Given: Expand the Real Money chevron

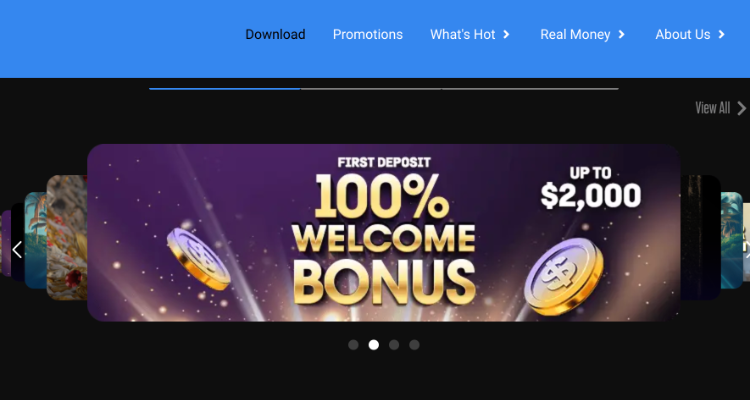Looking at the screenshot, I should point(622,34).
